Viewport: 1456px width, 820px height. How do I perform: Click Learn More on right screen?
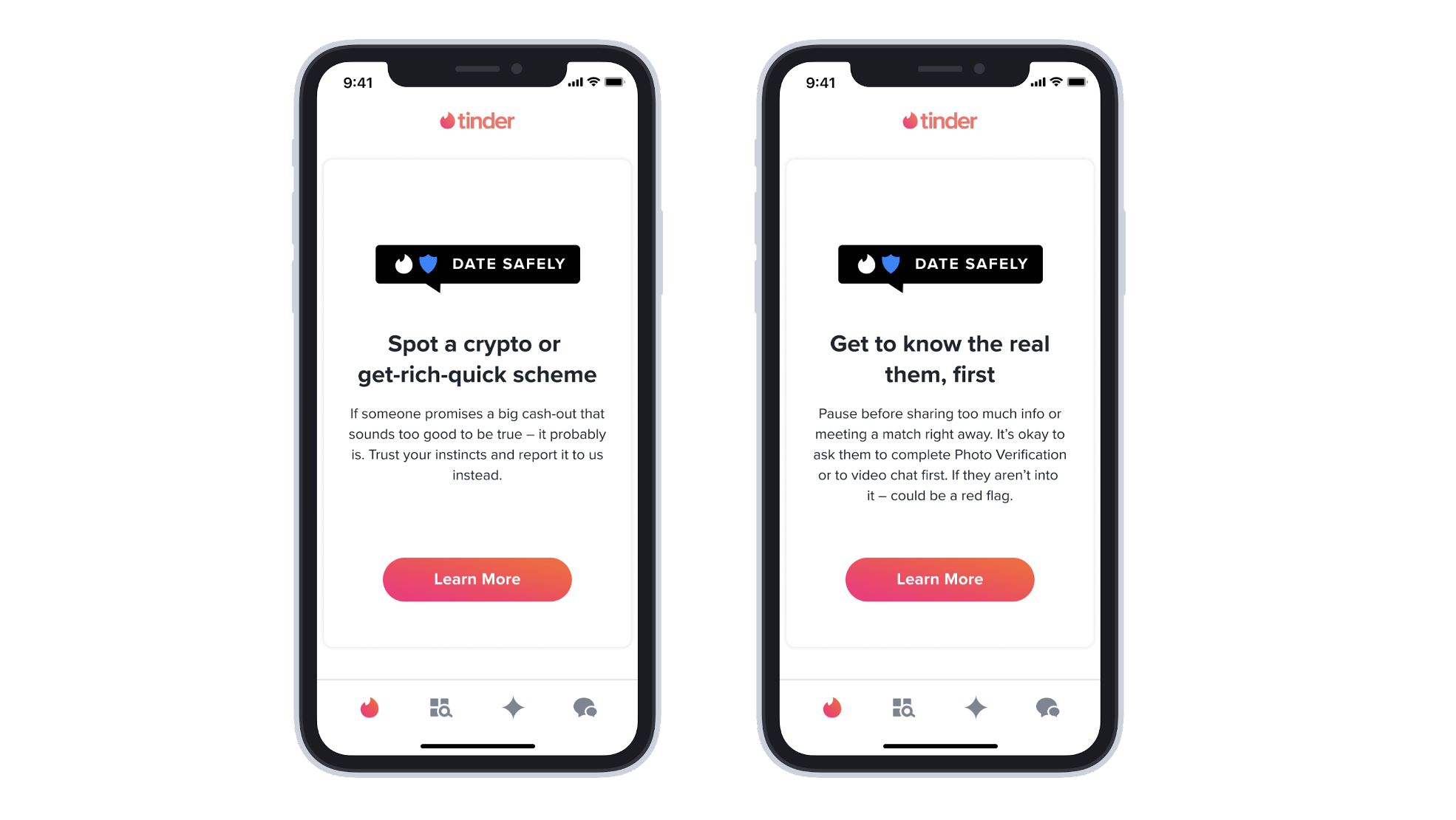(939, 578)
